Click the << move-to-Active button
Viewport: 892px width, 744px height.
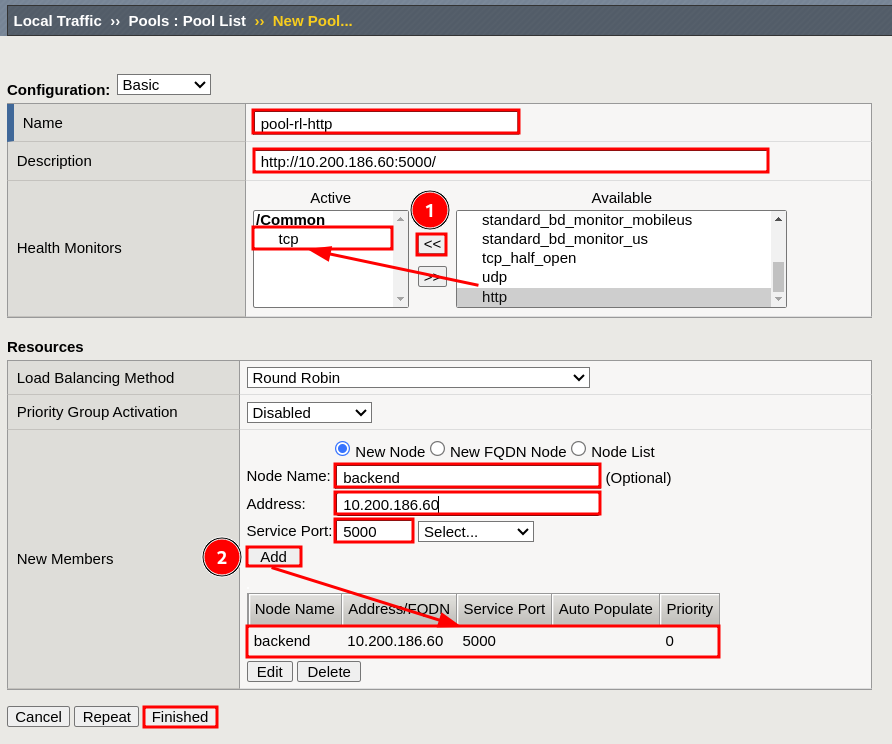click(432, 244)
